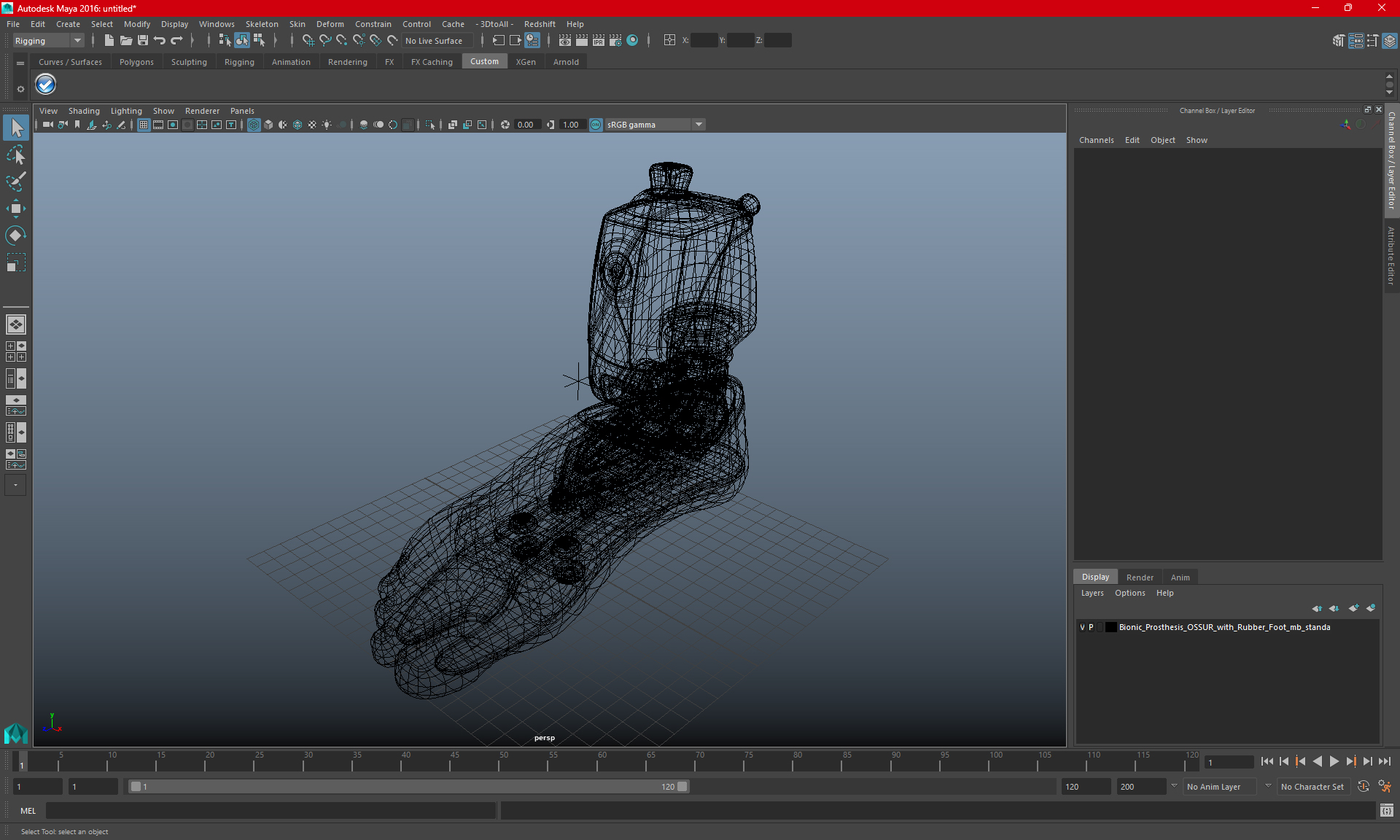
Task: Click the MEL command input field
Action: tap(271, 810)
